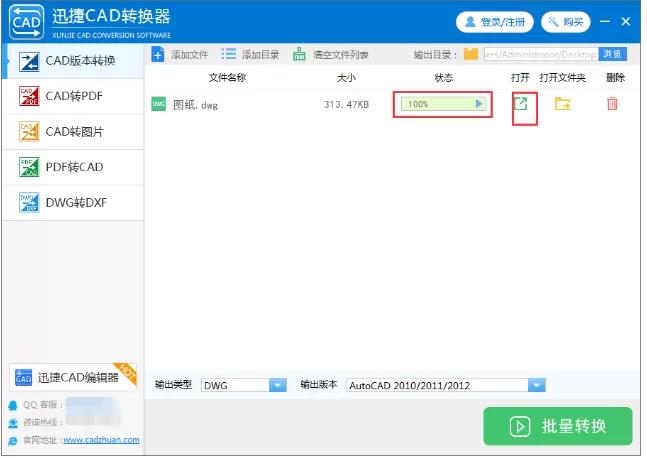Minimize the converter window
Screen dimensions: 647x458
point(604,21)
